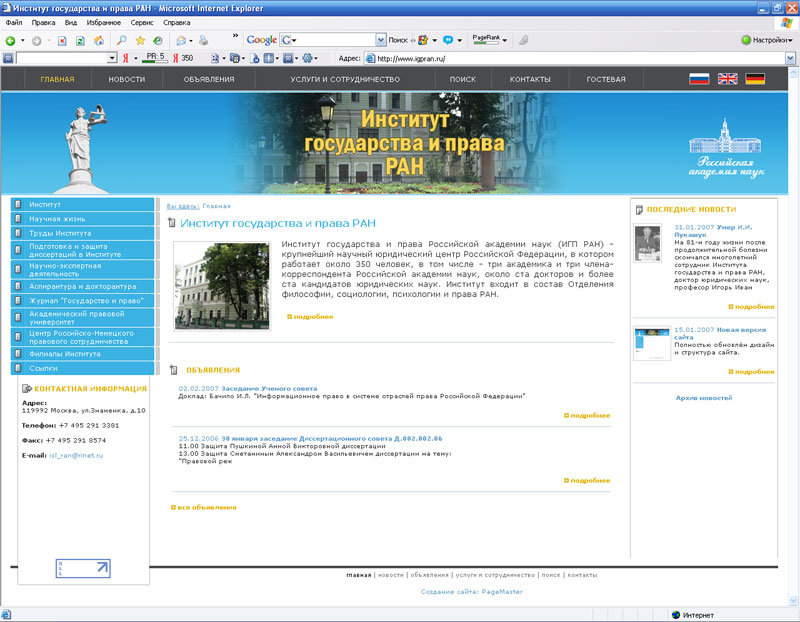
Task: Click the Yandex 350 citation index indicator
Action: (x=183, y=58)
